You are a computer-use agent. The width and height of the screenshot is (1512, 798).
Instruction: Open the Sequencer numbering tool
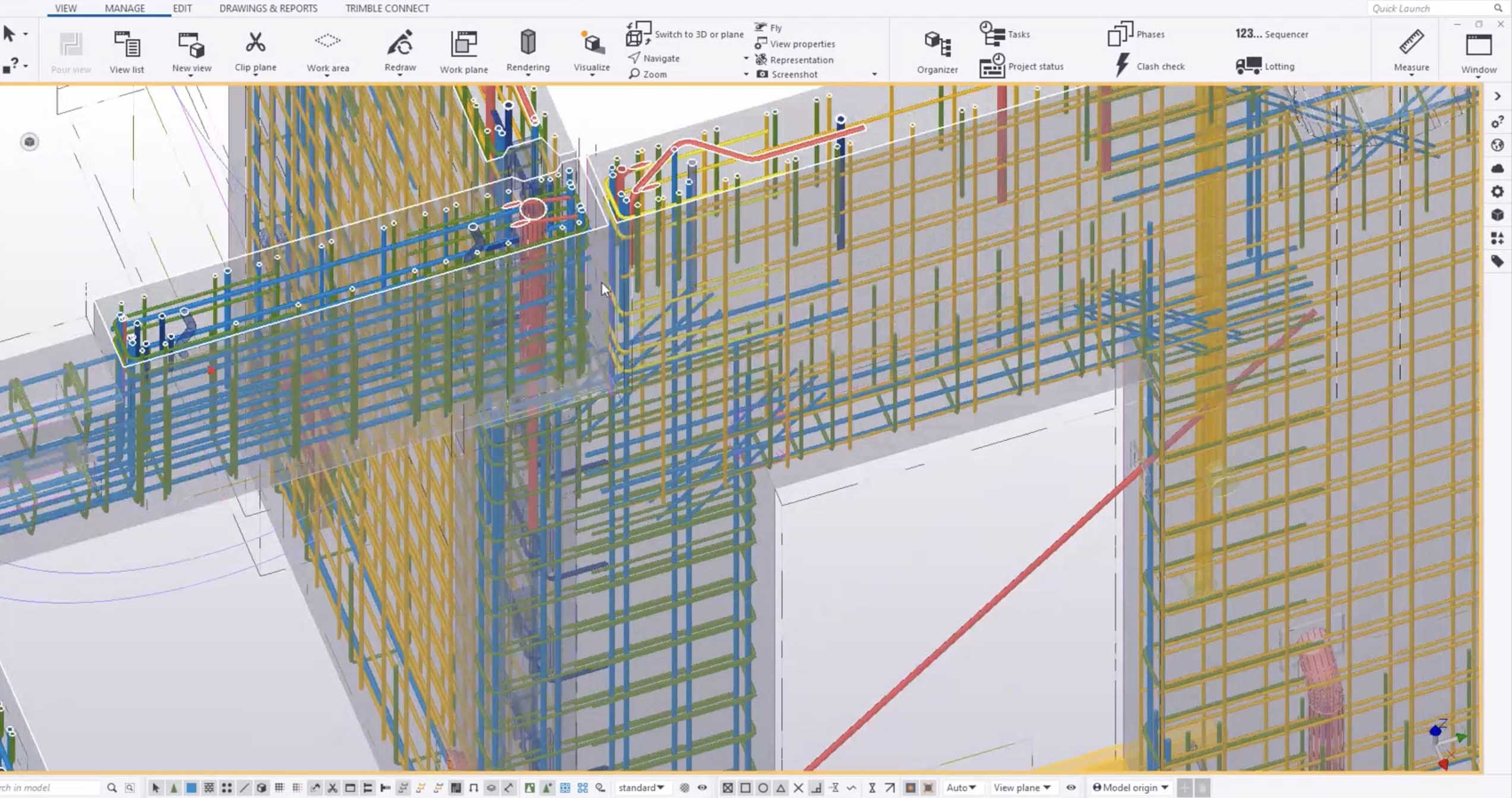(x=1271, y=34)
